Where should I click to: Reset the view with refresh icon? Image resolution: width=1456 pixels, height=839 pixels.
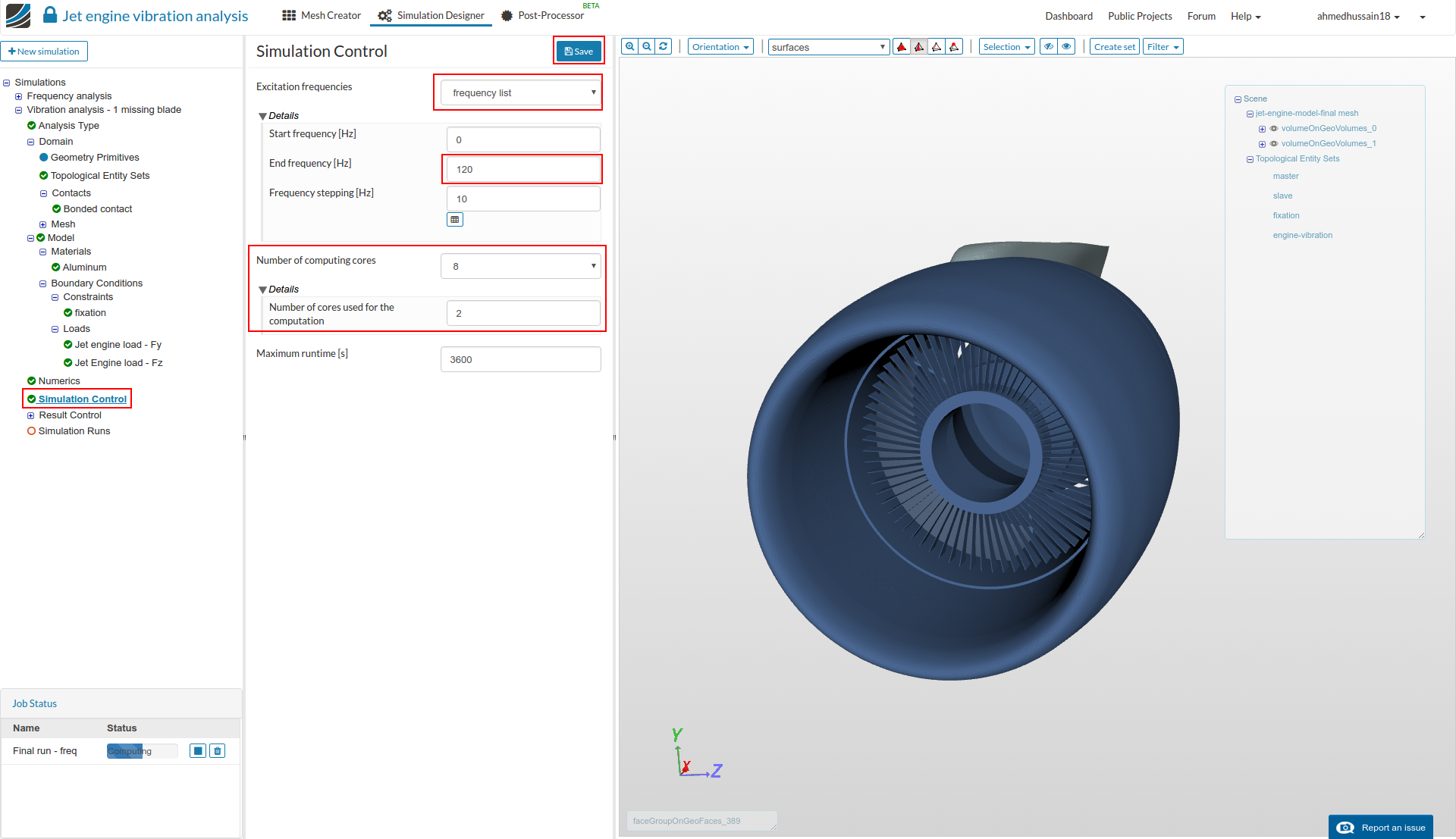pos(664,46)
